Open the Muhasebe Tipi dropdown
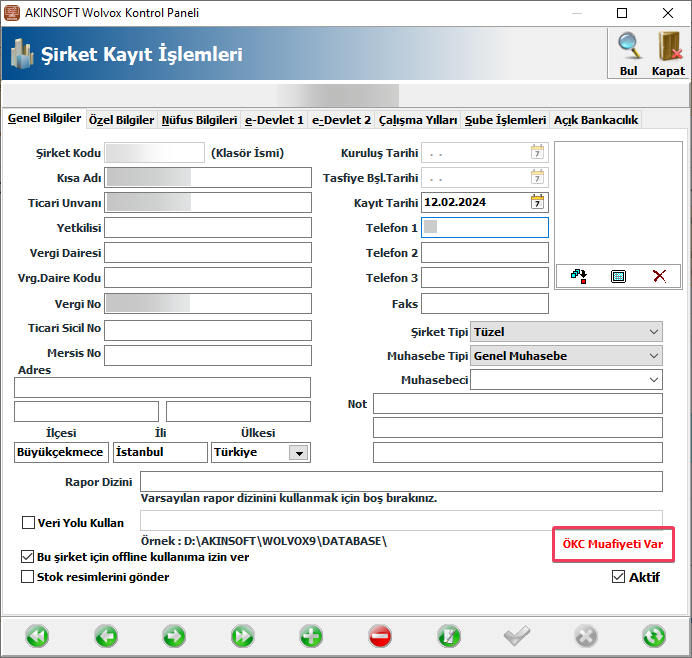The height and width of the screenshot is (658, 692). [x=653, y=356]
